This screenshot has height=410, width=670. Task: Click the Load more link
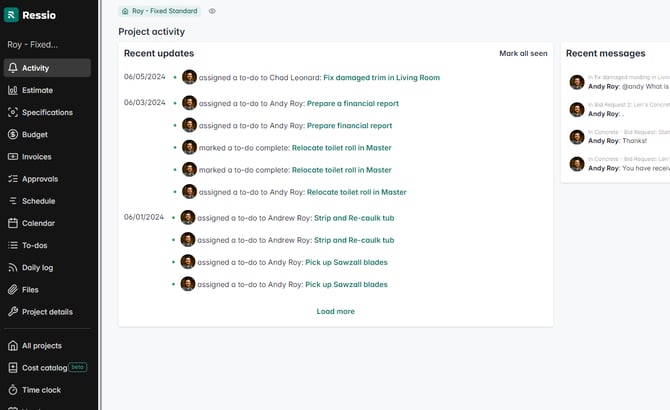click(335, 311)
